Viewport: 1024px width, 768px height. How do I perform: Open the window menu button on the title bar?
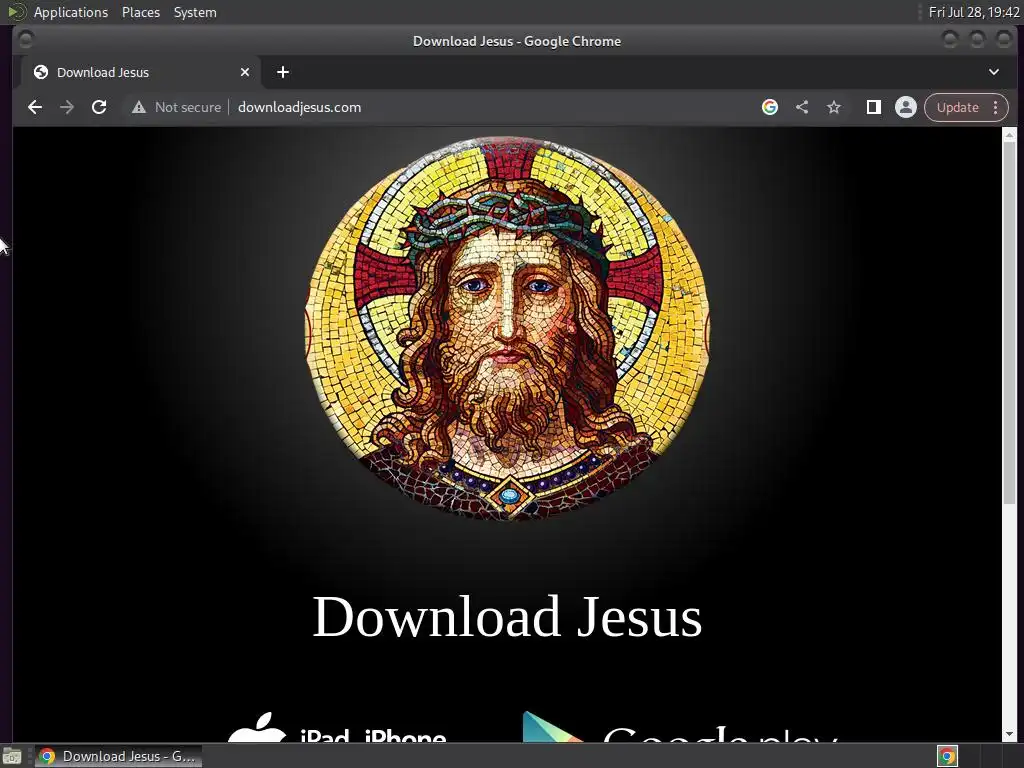(x=25, y=40)
